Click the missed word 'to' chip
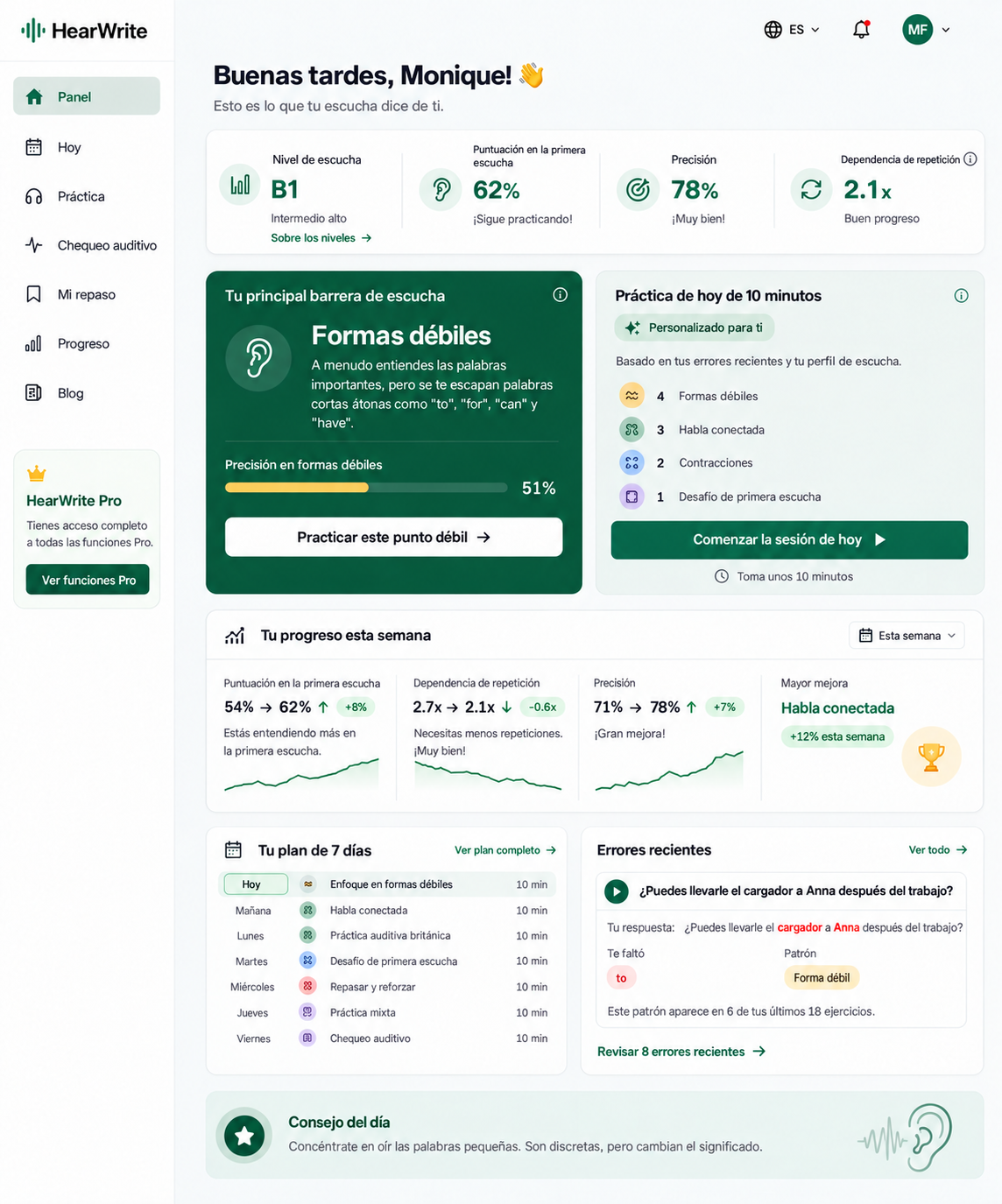This screenshot has width=1002, height=1204. pyautogui.click(x=621, y=978)
